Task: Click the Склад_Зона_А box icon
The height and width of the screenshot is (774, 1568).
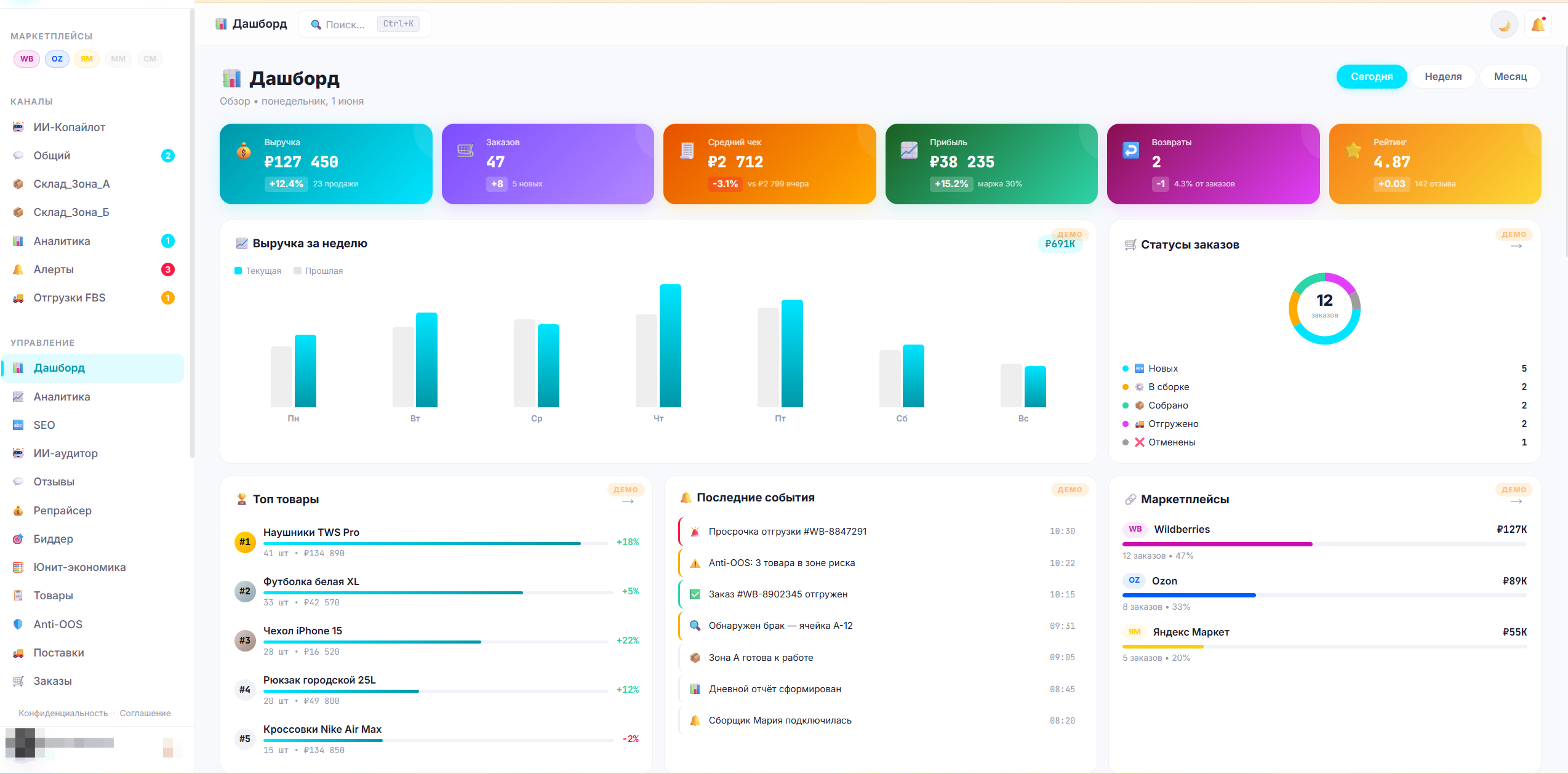Action: click(18, 184)
